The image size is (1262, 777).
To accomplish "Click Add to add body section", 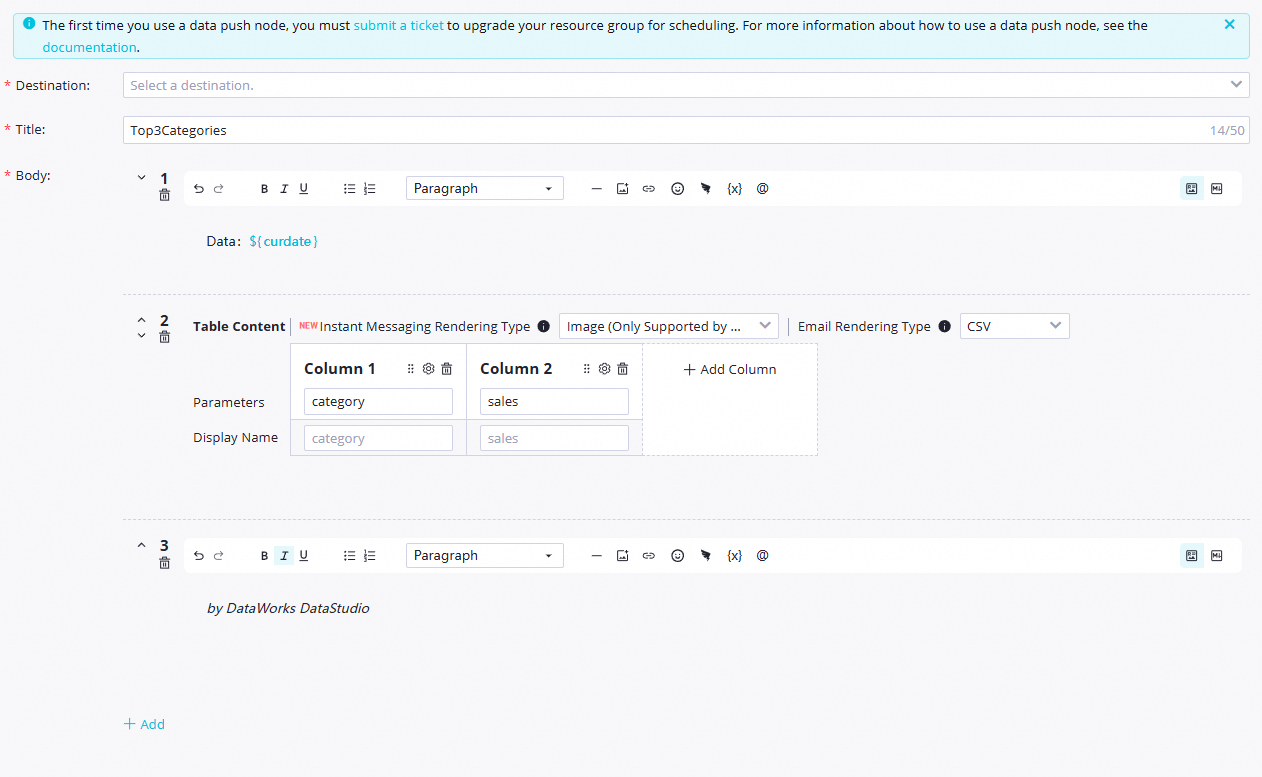I will click(144, 724).
